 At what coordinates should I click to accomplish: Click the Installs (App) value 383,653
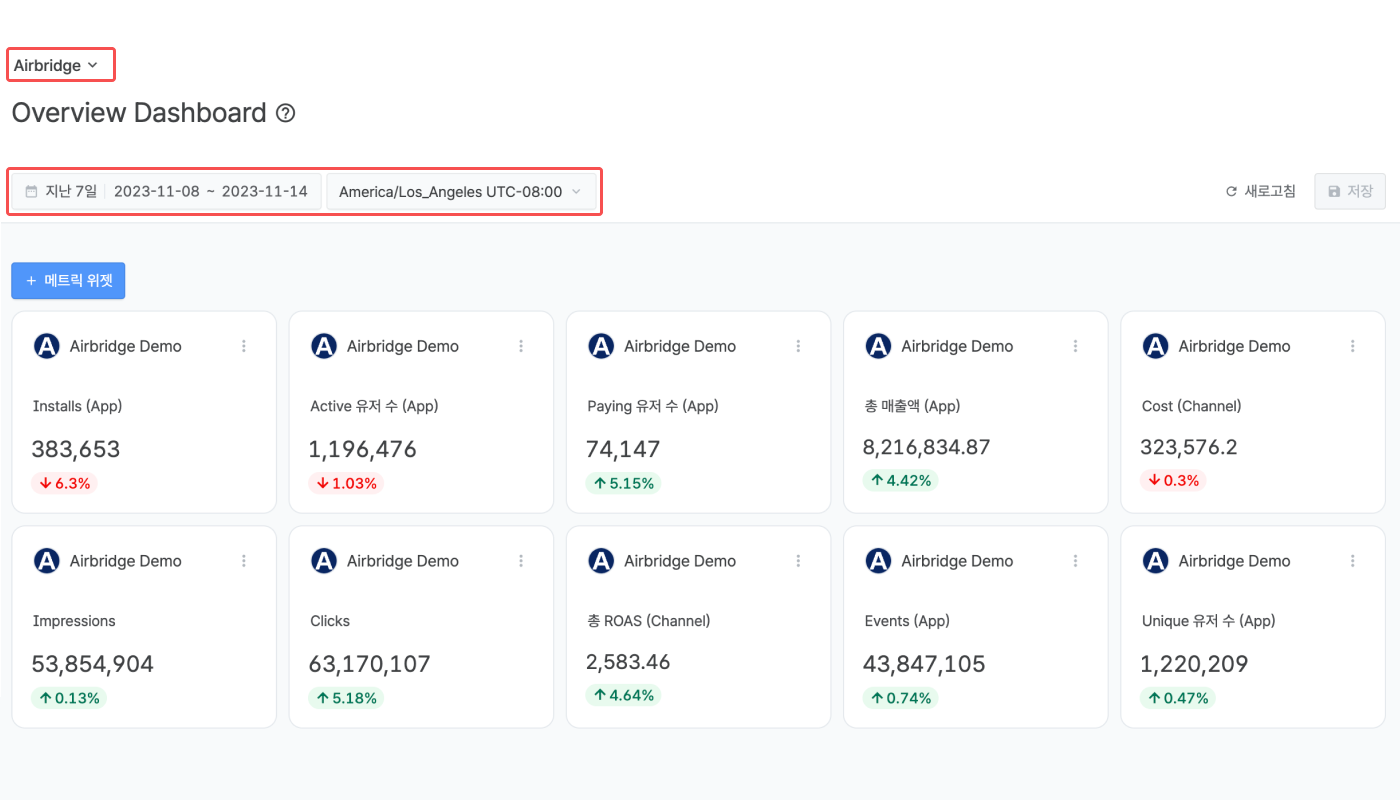[76, 450]
